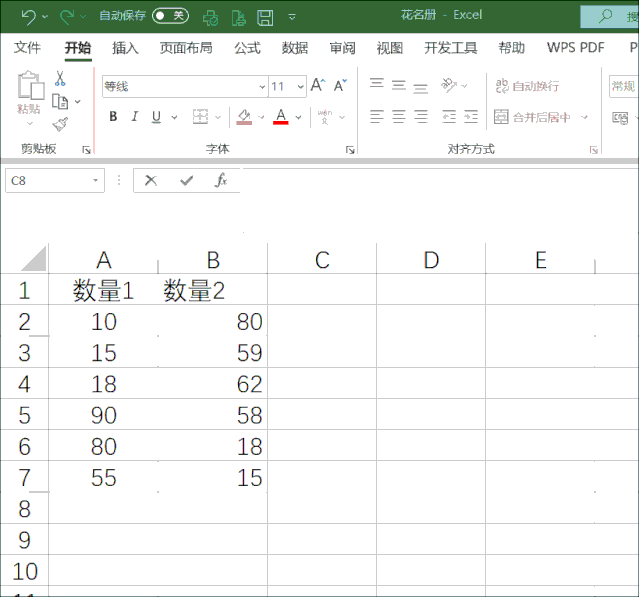Screen dimensions: 639x597
Task: Click the Insert Function fx icon
Action: coord(221,181)
